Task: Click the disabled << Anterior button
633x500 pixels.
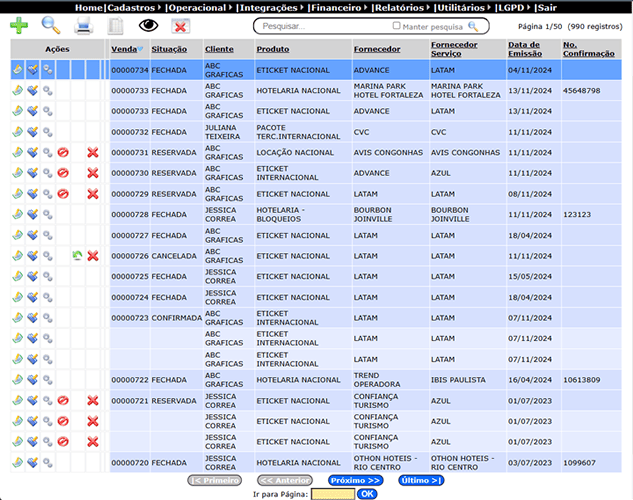Action: click(285, 480)
